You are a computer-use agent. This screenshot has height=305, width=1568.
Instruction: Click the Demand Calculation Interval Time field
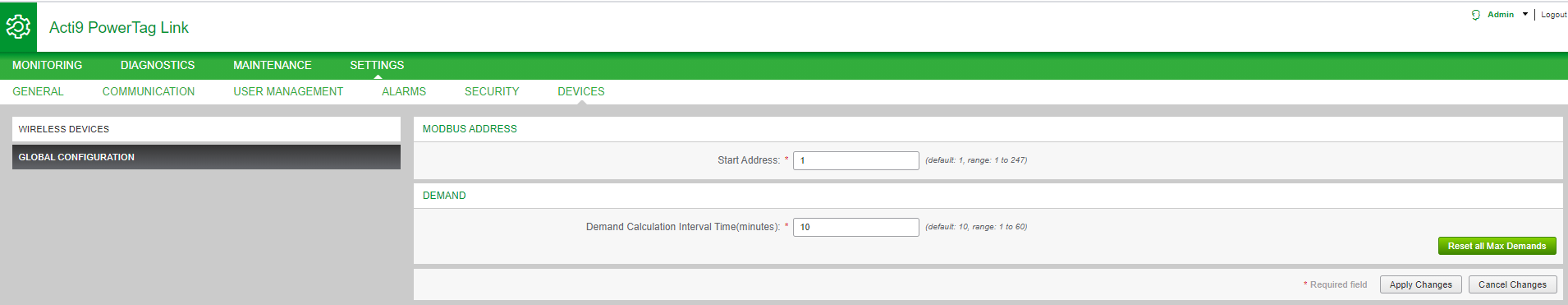point(855,227)
